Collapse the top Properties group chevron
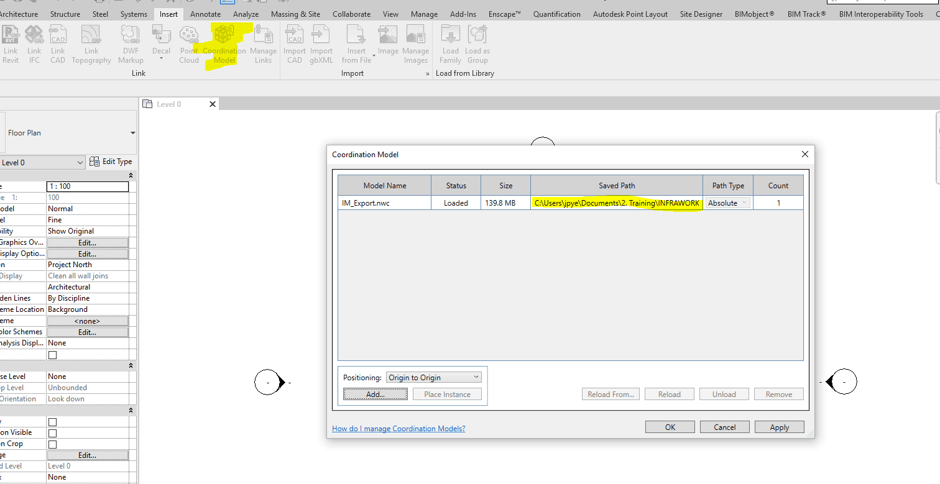Image resolution: width=940 pixels, height=484 pixels. (x=131, y=176)
